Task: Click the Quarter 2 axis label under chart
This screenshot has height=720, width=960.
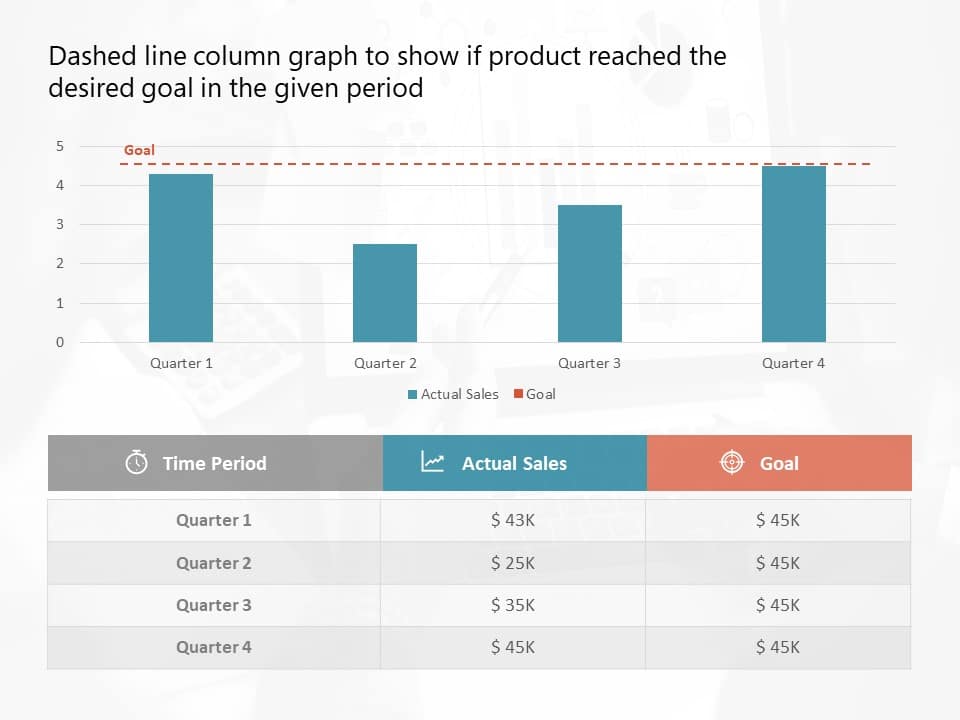Action: [x=385, y=363]
